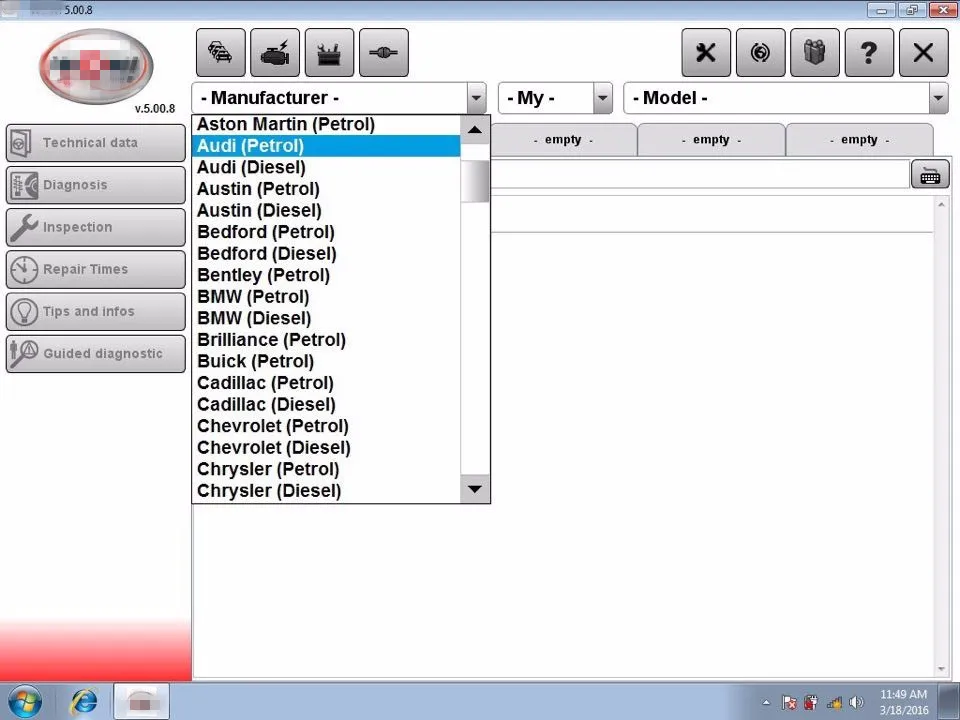This screenshot has height=720, width=960.
Task: Open Internet Explorer from the taskbar
Action: pyautogui.click(x=84, y=700)
